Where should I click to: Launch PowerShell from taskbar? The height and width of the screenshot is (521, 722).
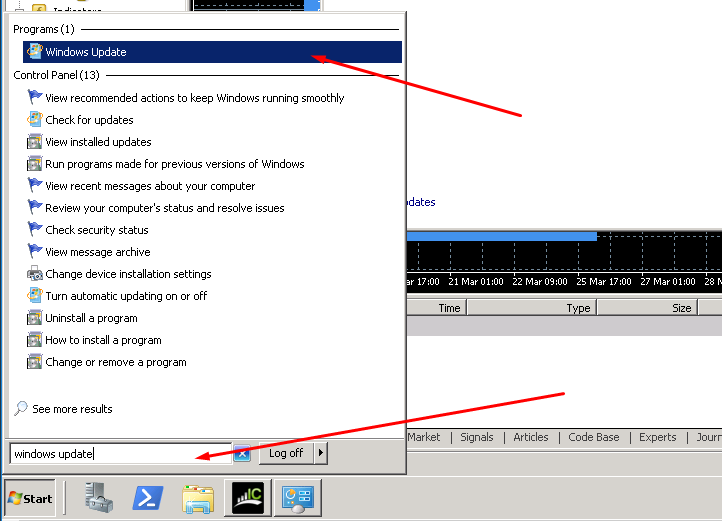click(148, 498)
